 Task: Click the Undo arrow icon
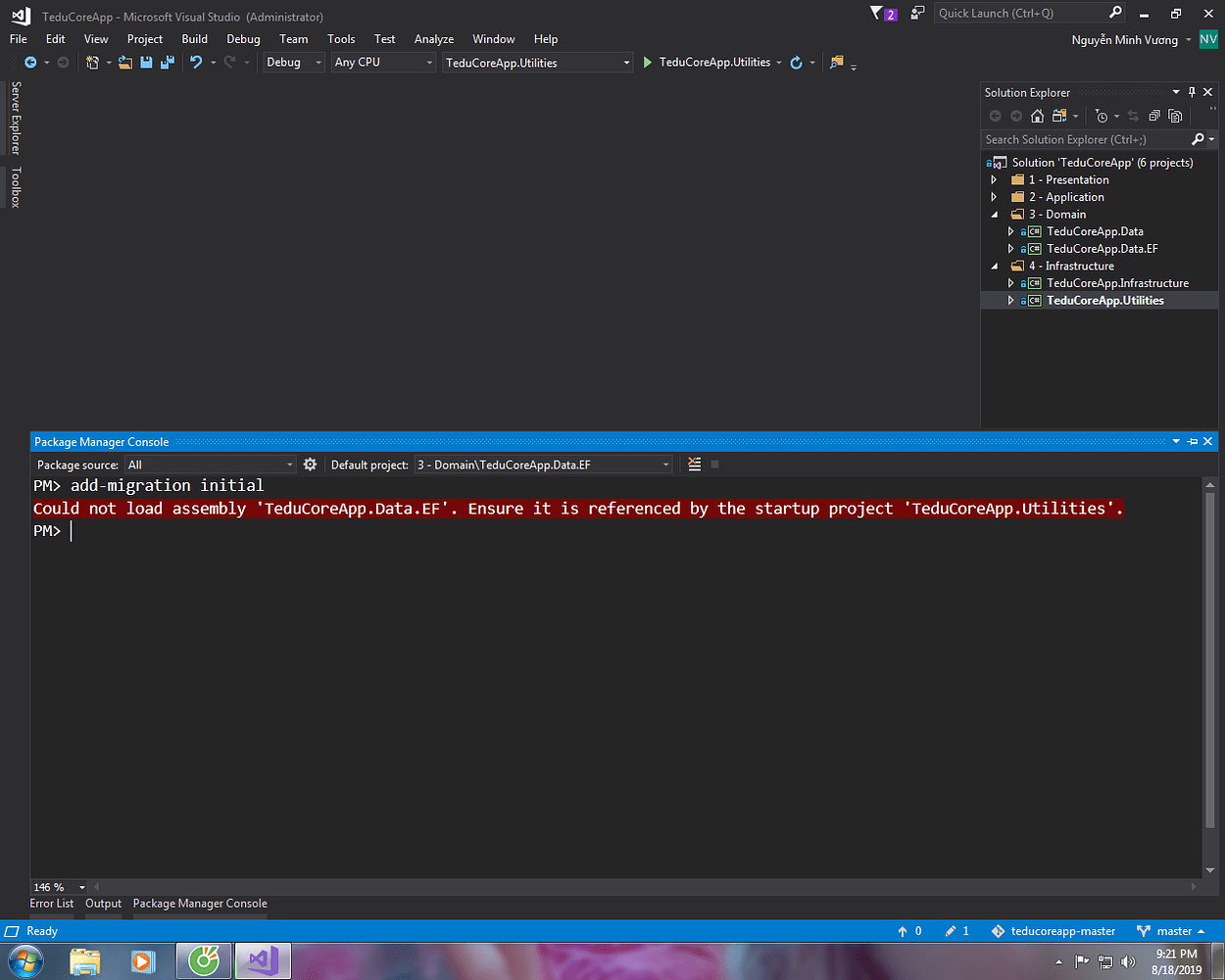[x=196, y=63]
